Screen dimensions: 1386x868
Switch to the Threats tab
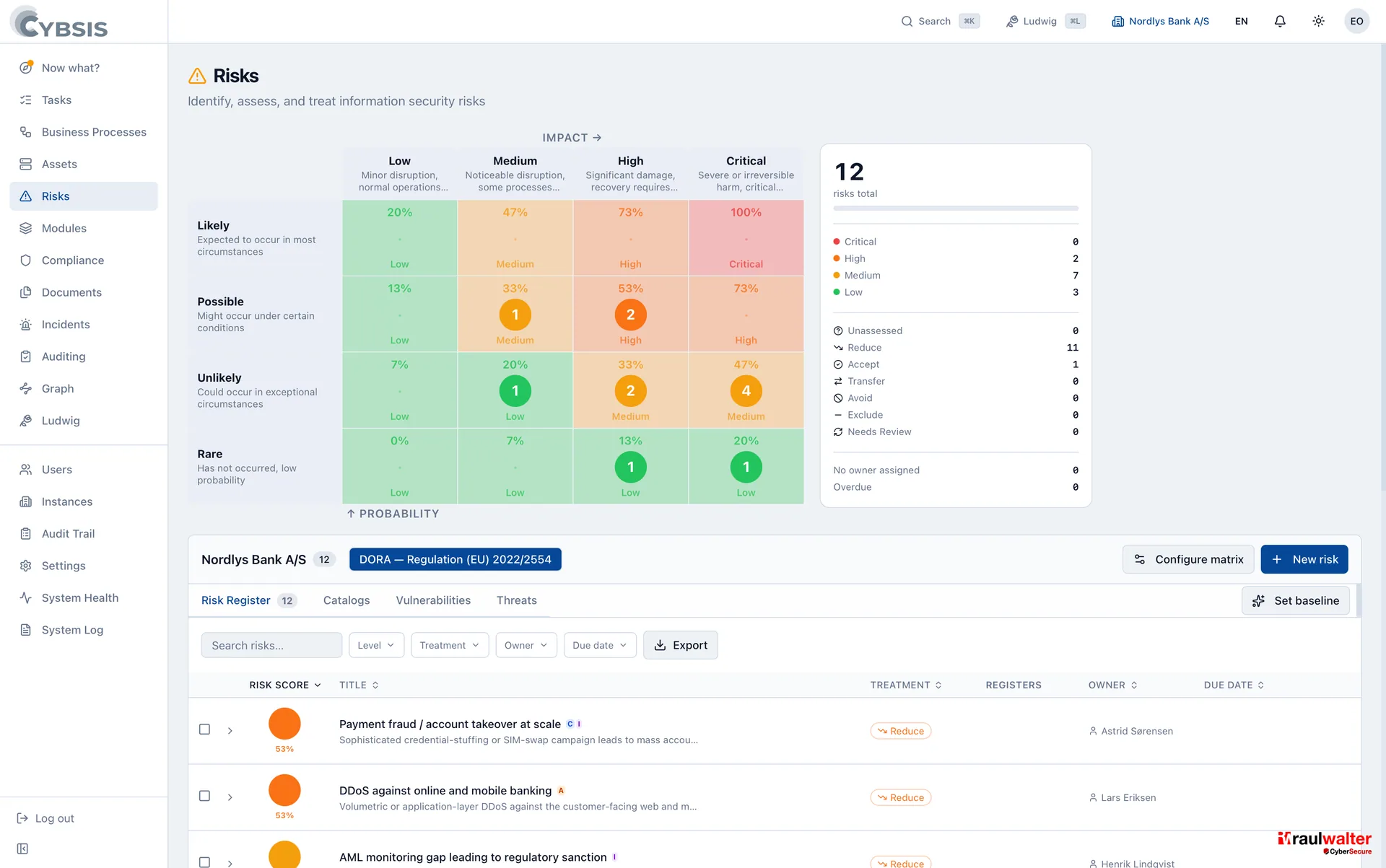coord(517,600)
